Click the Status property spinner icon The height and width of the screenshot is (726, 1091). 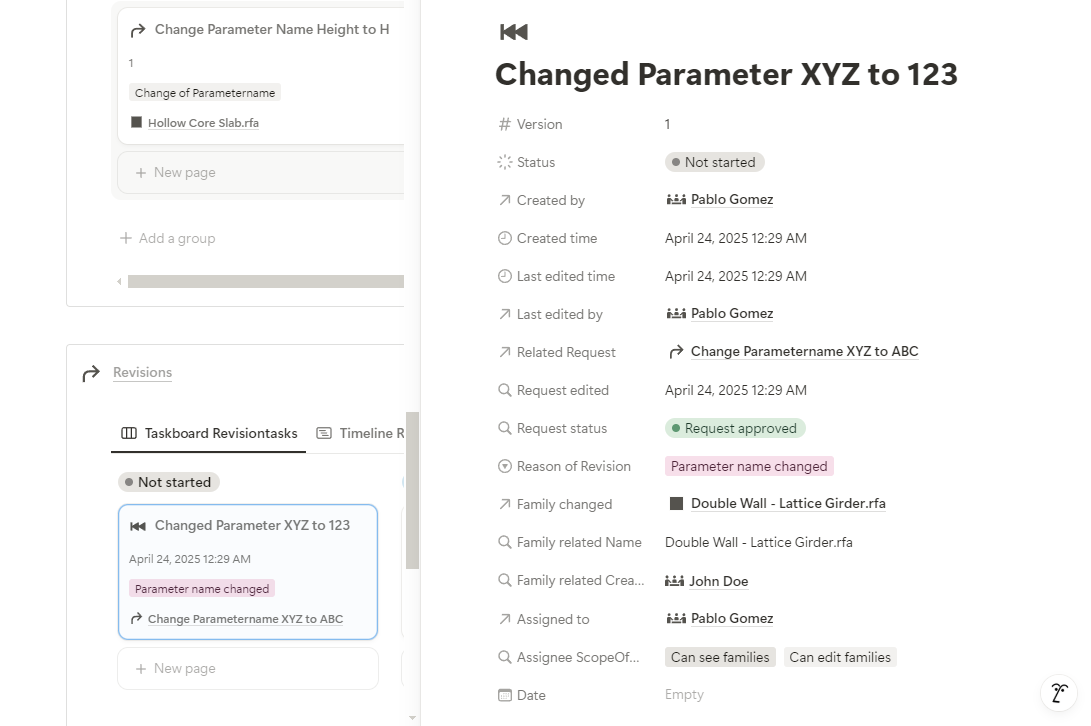tap(505, 162)
